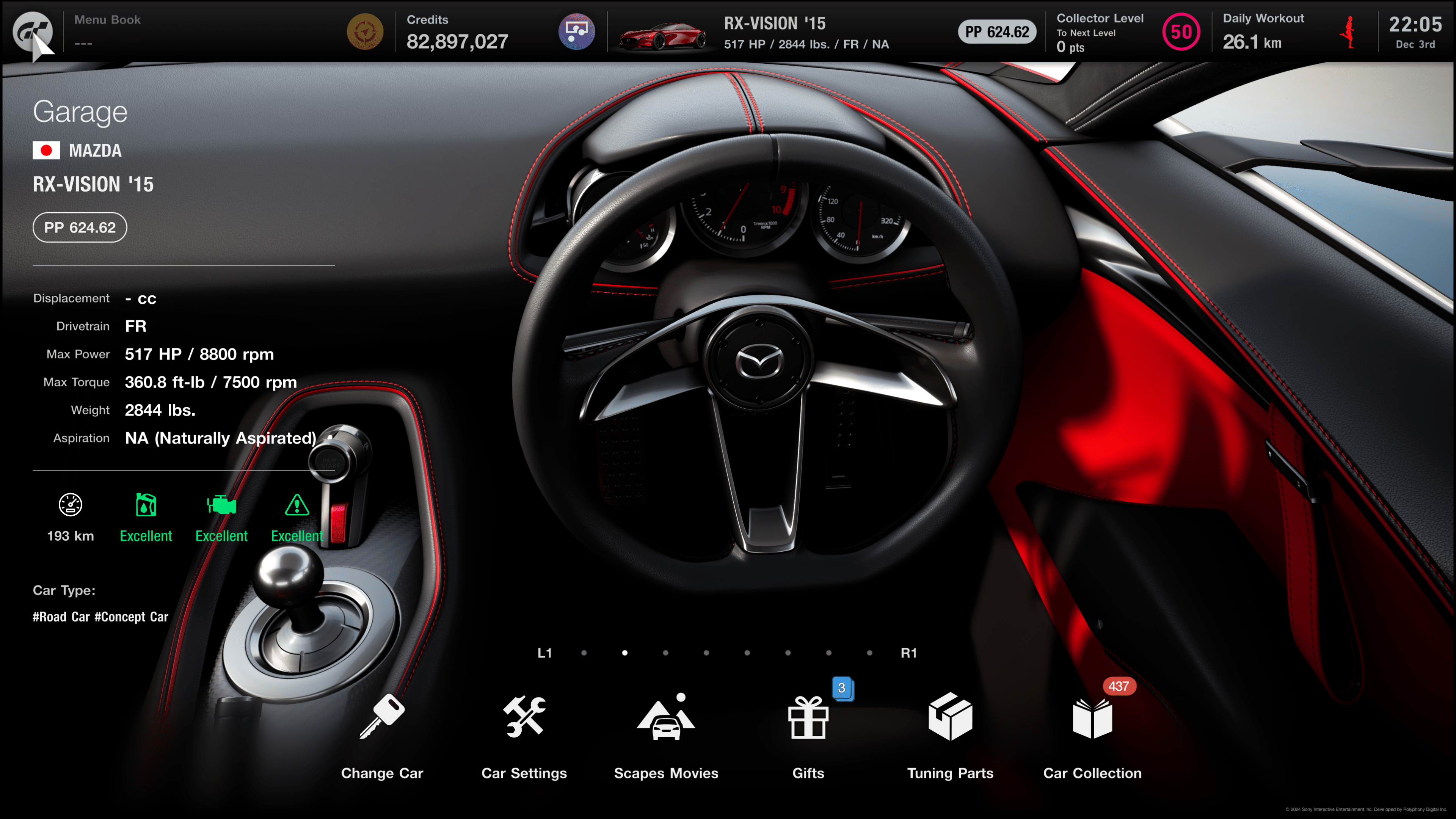Click the purple roulette ticket icon

576,31
